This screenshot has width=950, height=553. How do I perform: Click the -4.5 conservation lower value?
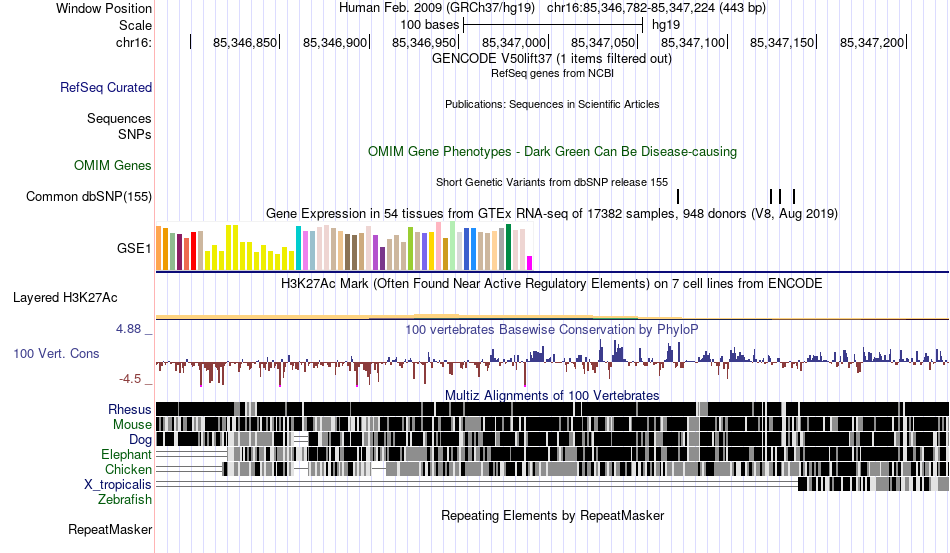pyautogui.click(x=130, y=379)
